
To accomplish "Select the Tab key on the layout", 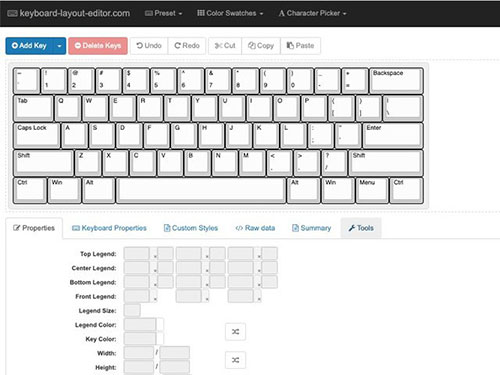I will point(33,108).
